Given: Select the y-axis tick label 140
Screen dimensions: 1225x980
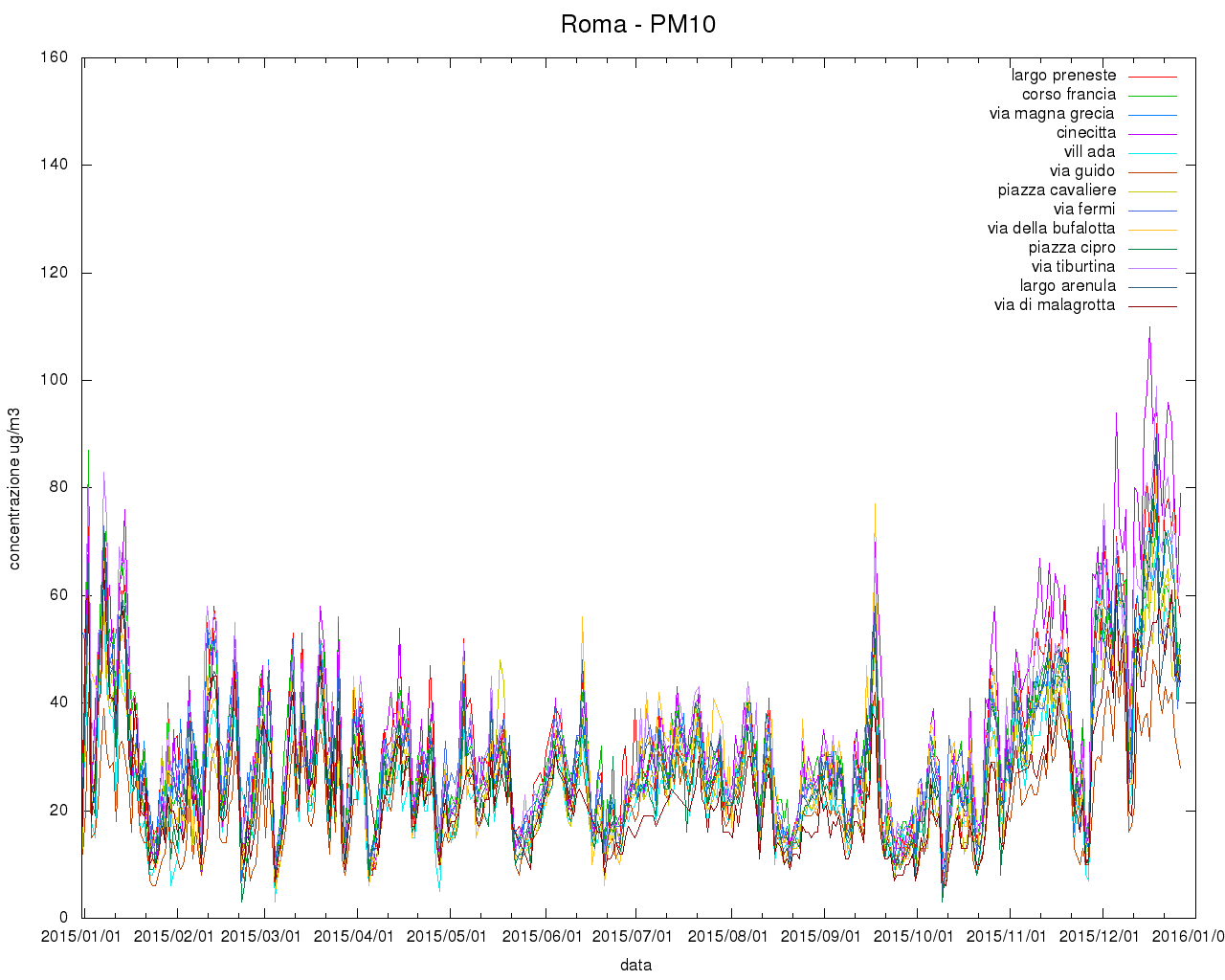Looking at the screenshot, I should click(x=55, y=165).
